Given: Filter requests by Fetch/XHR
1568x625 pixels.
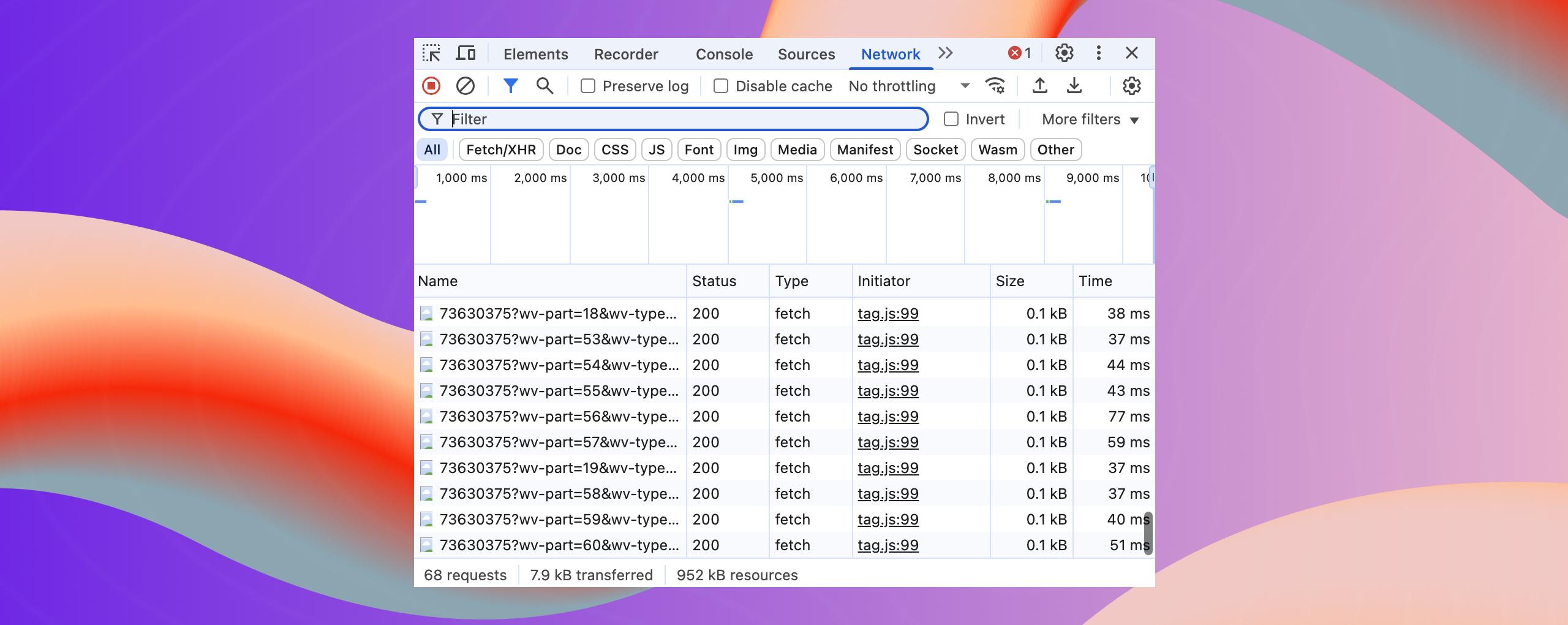Looking at the screenshot, I should (x=500, y=150).
